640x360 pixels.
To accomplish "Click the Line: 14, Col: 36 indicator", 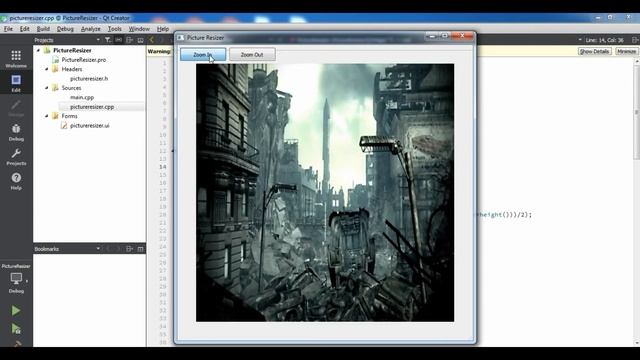I will coord(604,40).
